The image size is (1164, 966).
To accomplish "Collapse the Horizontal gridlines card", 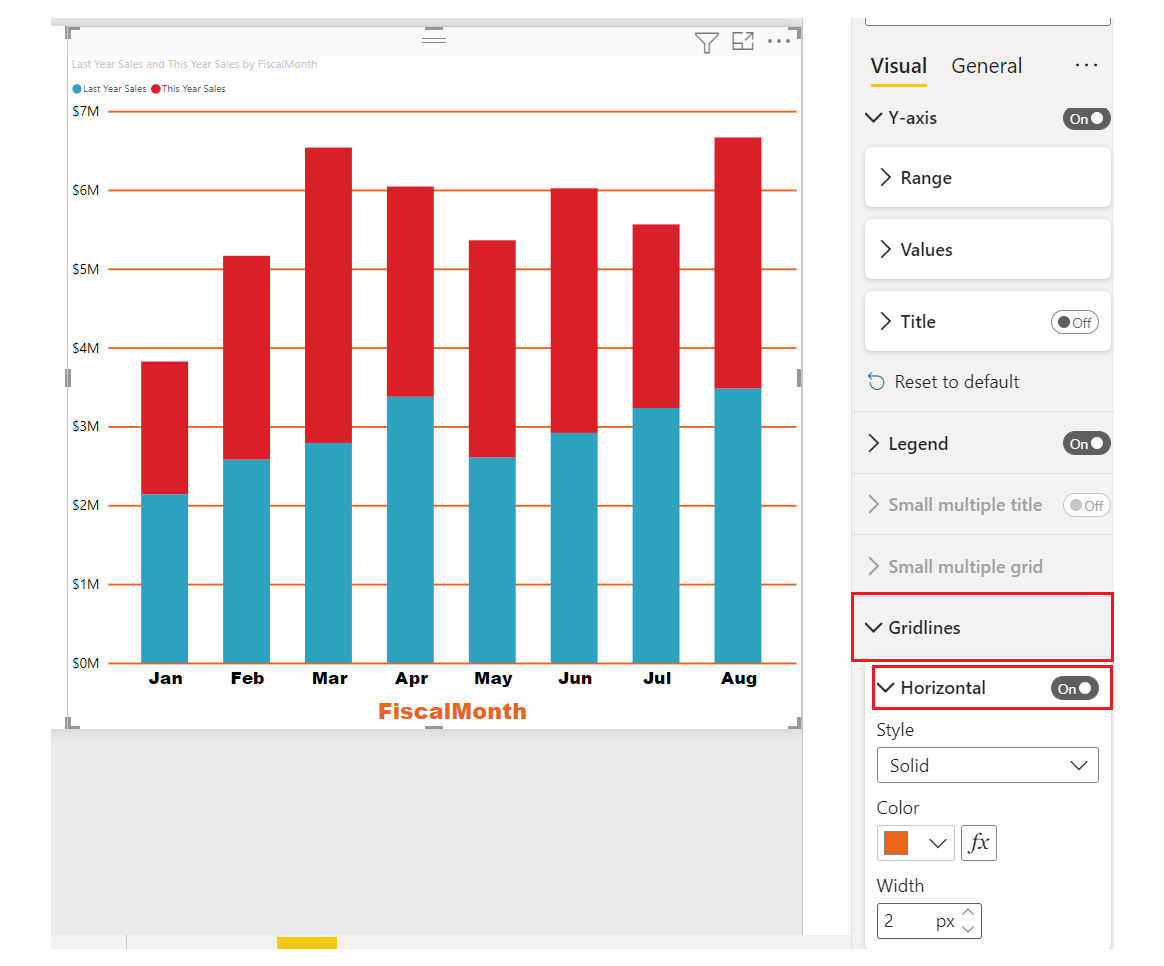I will point(886,688).
